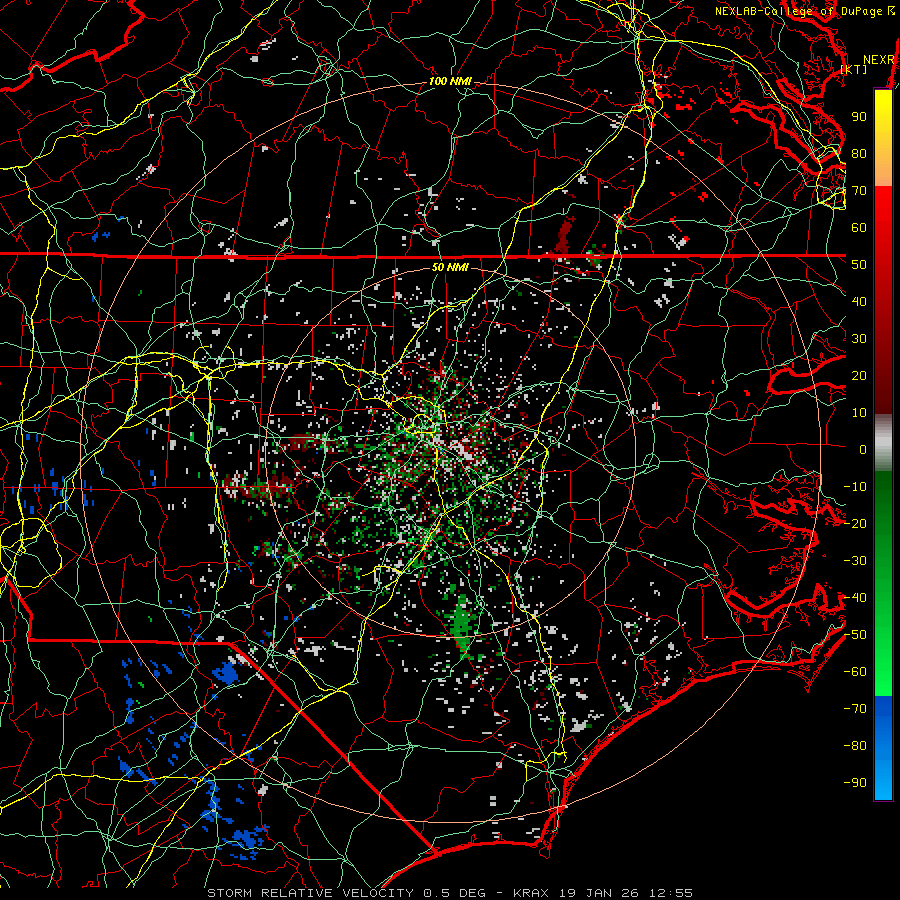This screenshot has height=900, width=900.
Task: Click the gray zero-velocity segment of color bar
Action: pos(883,442)
